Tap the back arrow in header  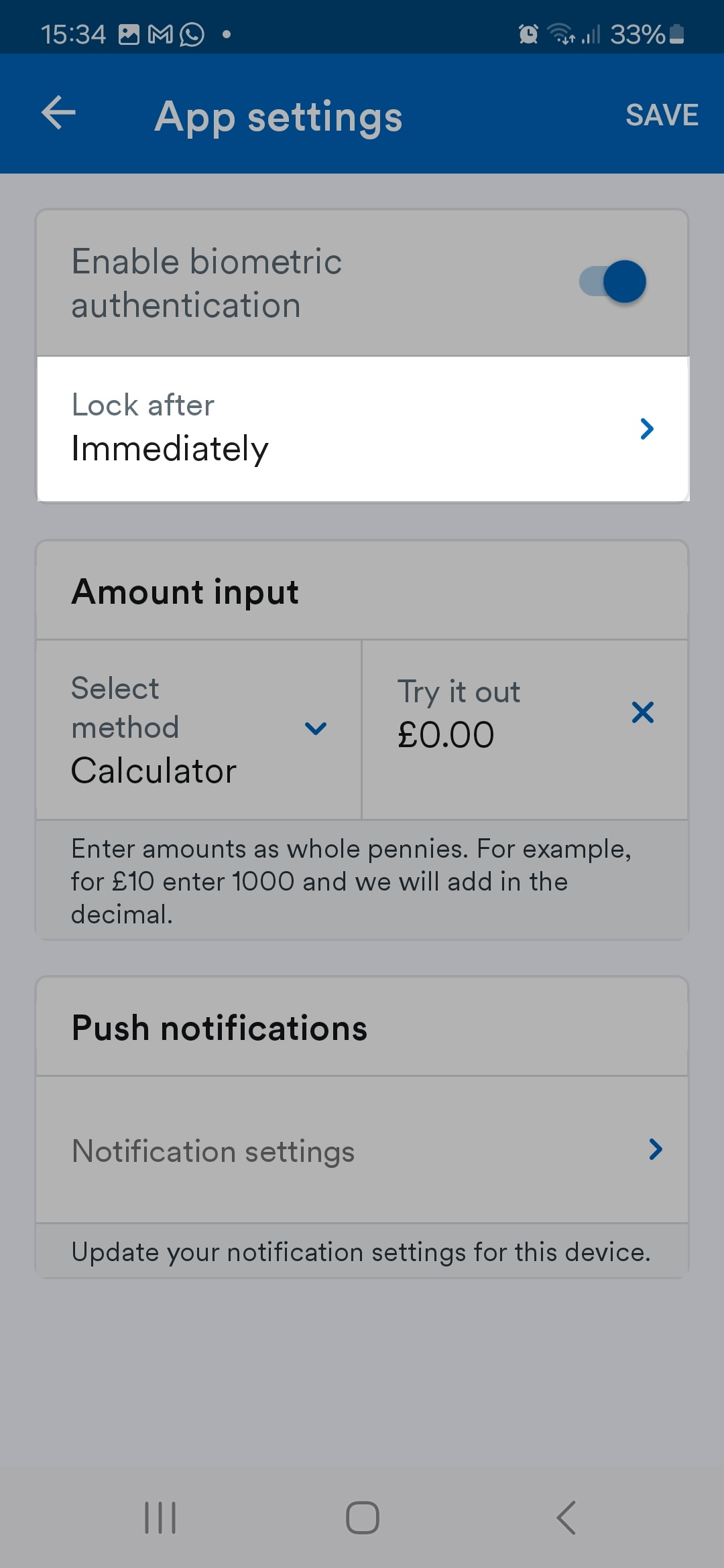tap(58, 113)
